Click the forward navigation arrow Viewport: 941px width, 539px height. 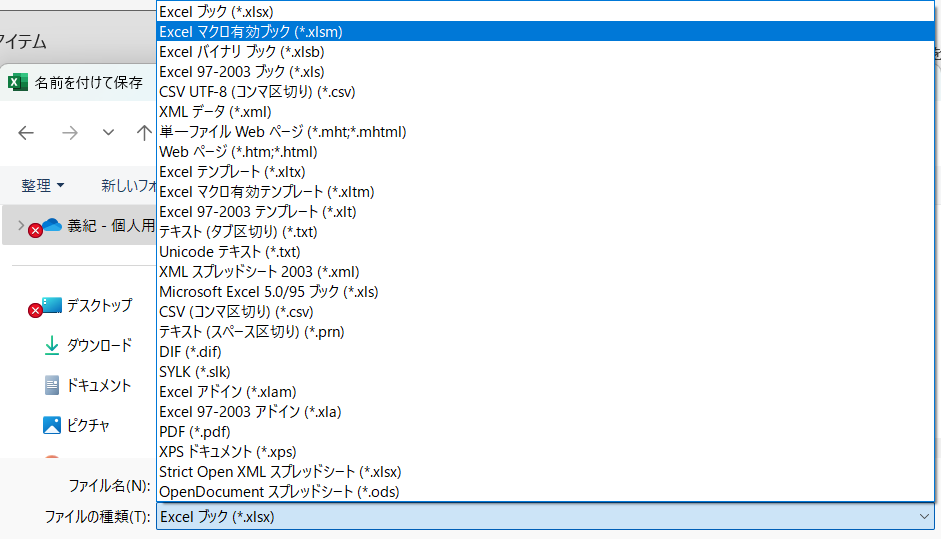tap(70, 132)
